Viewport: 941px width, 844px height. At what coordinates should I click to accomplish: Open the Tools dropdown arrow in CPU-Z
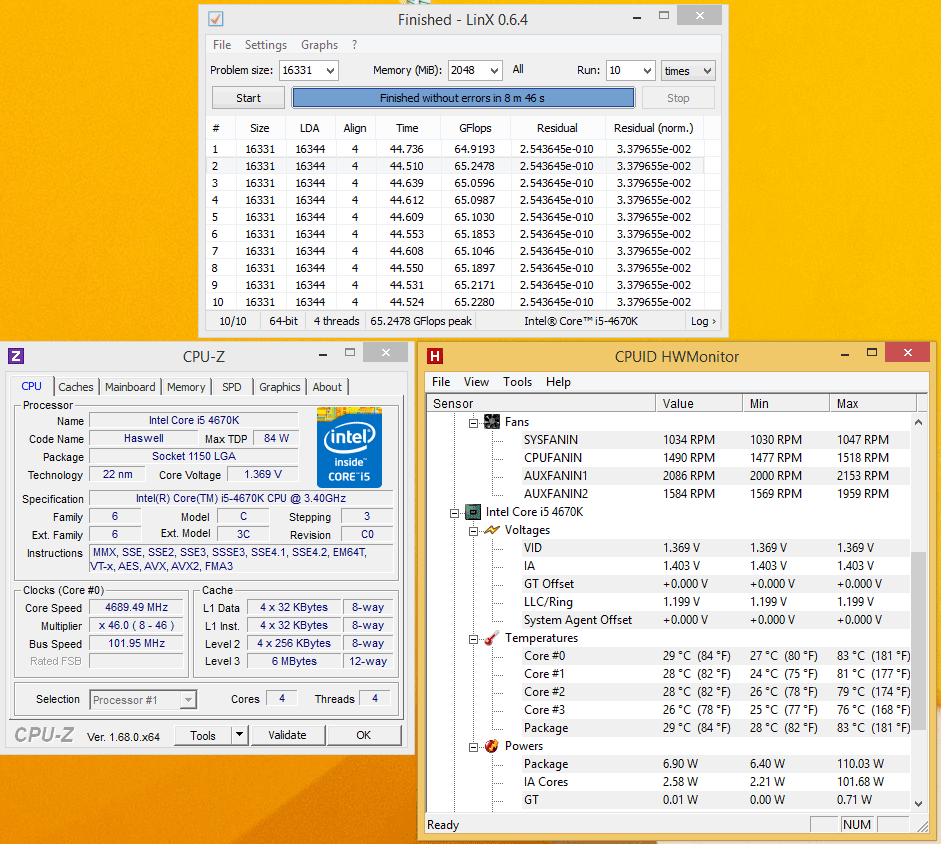(x=240, y=735)
